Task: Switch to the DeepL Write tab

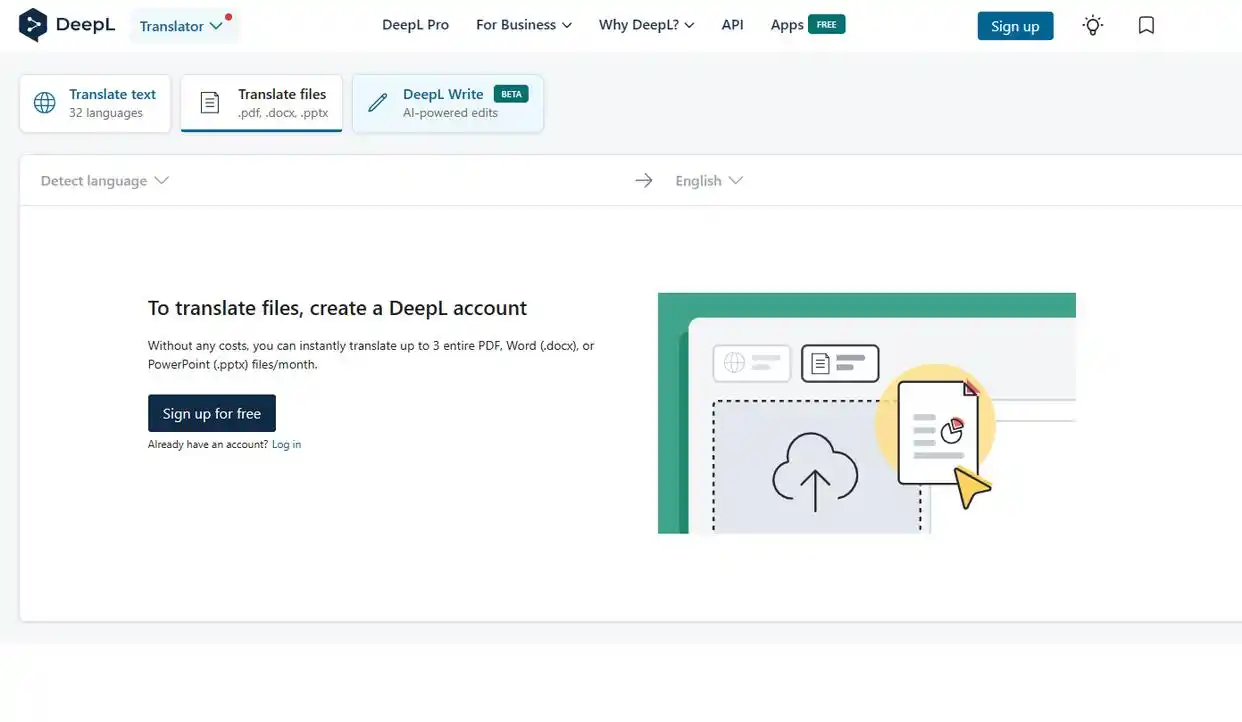Action: pyautogui.click(x=448, y=103)
